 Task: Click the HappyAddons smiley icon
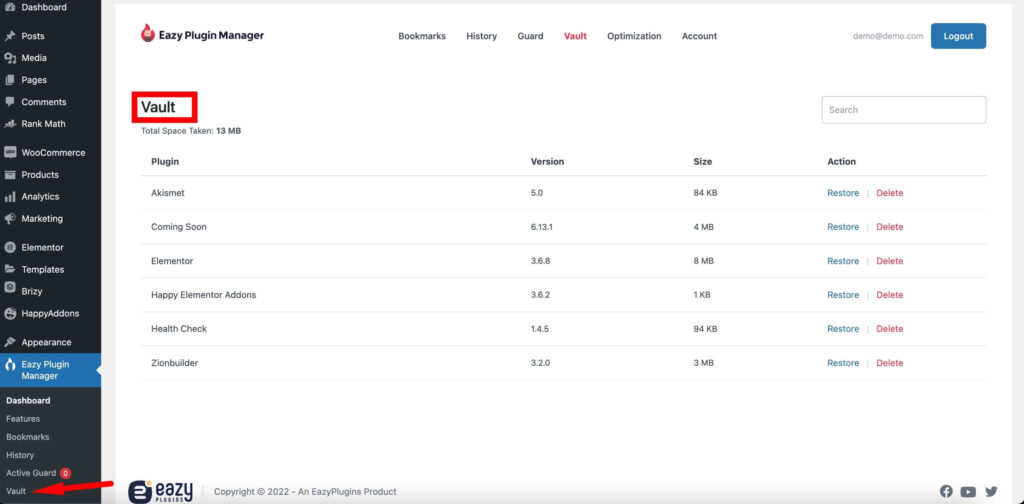coord(10,313)
